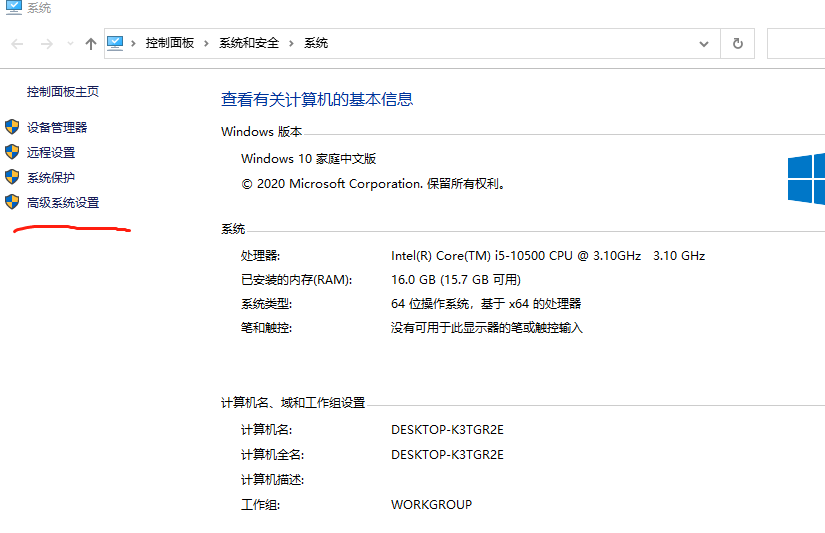Click shield icon beside 设备管理器

pos(12,127)
